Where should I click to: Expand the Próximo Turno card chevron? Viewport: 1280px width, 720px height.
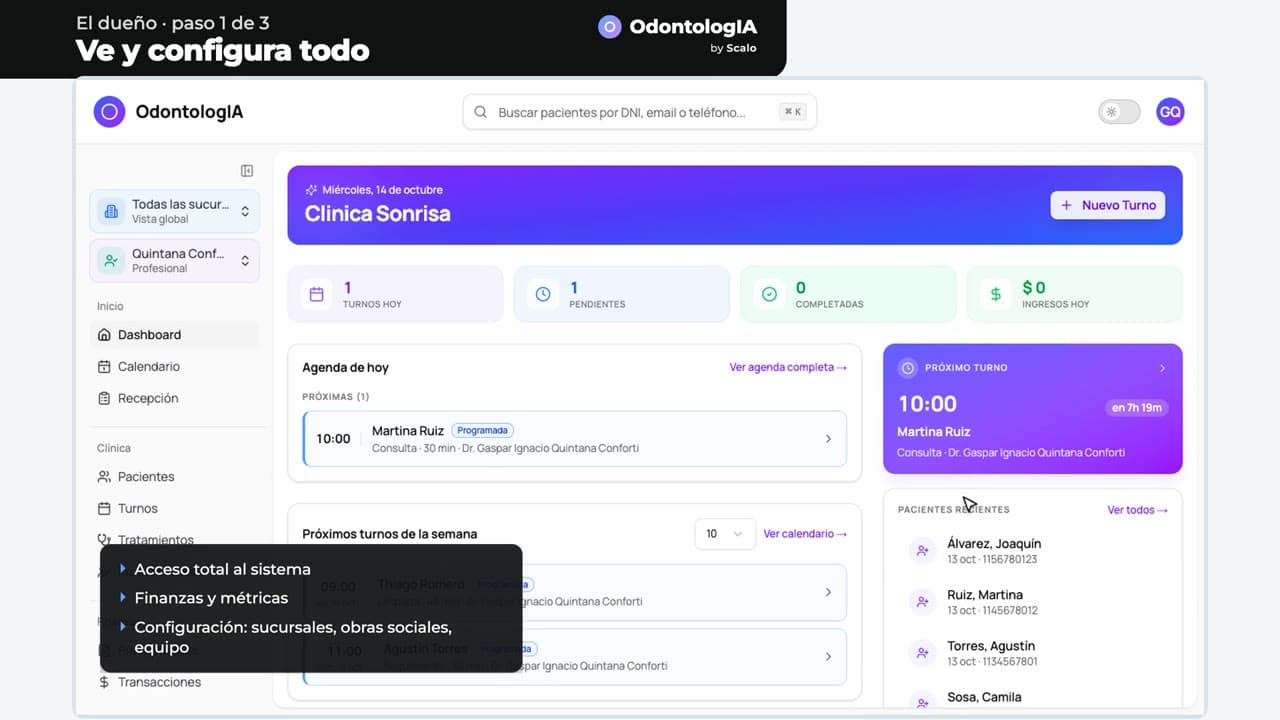tap(1162, 368)
